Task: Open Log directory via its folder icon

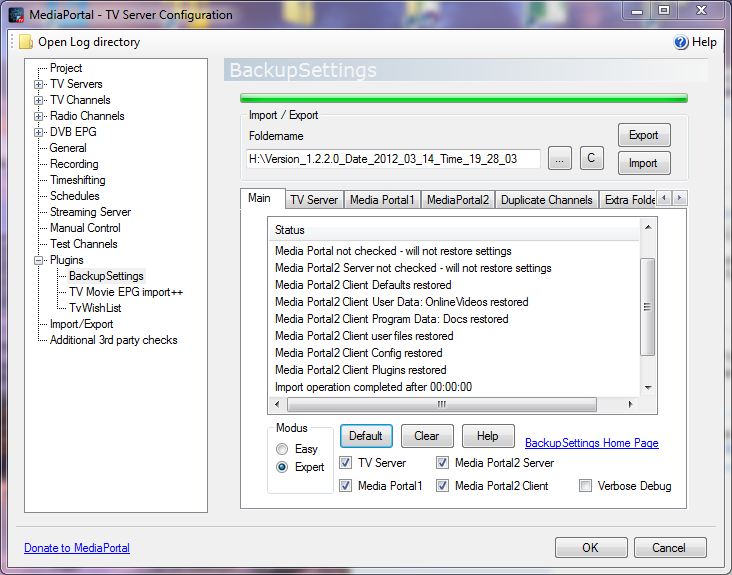Action: 26,42
